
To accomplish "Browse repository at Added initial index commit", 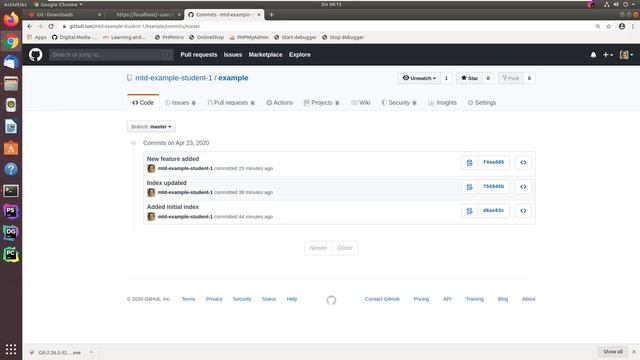I will [523, 211].
